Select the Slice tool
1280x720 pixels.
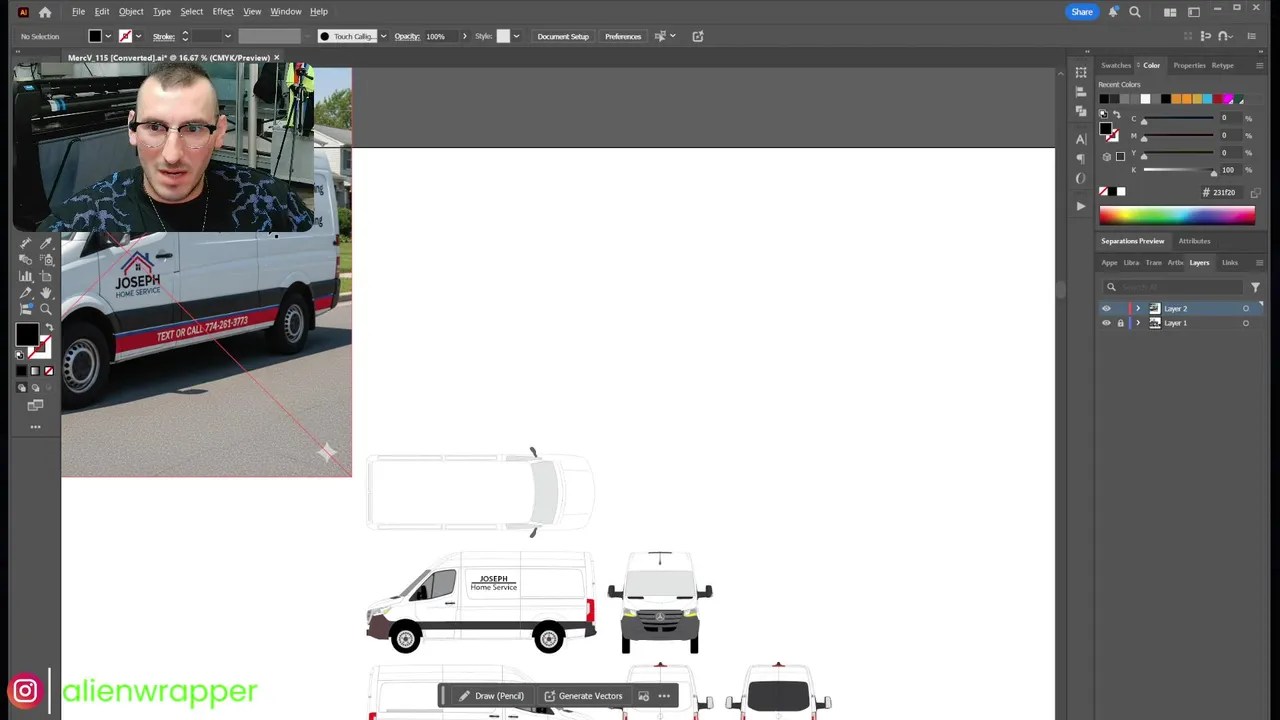pos(25,293)
